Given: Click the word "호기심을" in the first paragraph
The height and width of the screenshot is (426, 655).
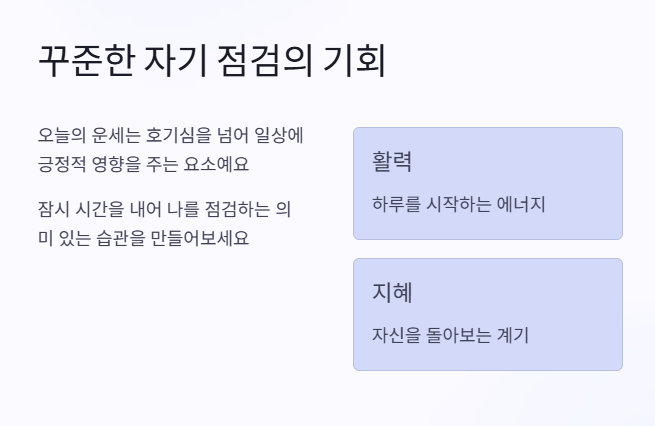Looking at the screenshot, I should click(x=178, y=135).
